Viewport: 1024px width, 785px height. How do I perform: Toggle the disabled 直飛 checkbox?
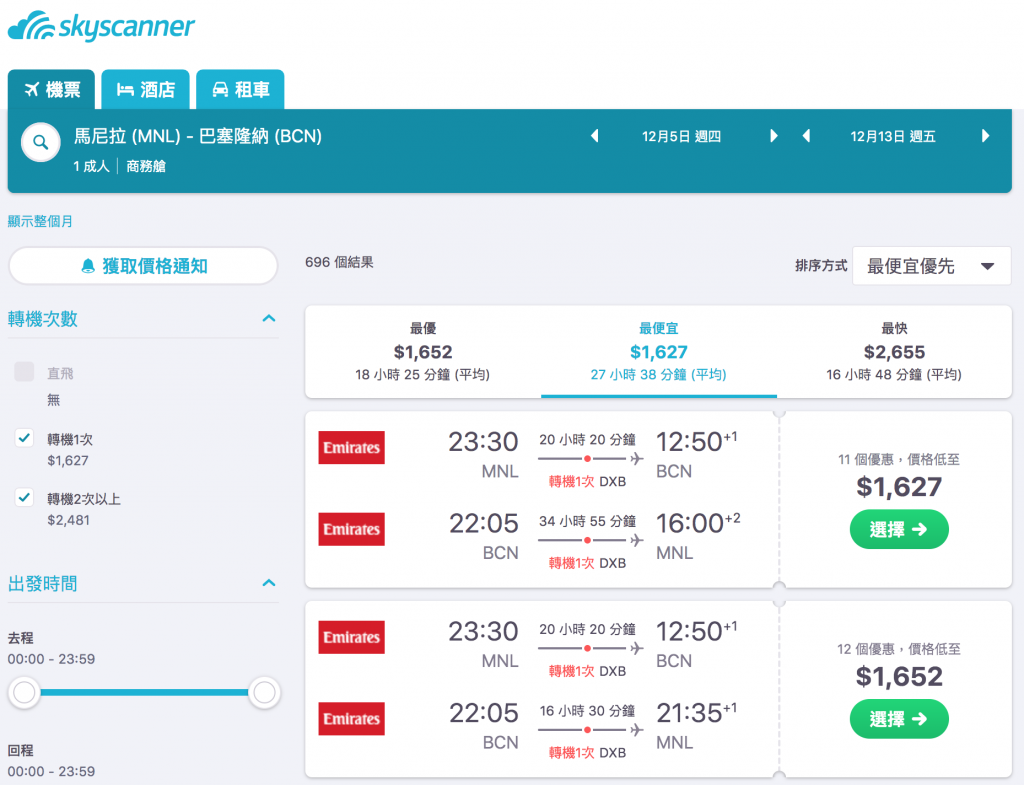click(24, 372)
